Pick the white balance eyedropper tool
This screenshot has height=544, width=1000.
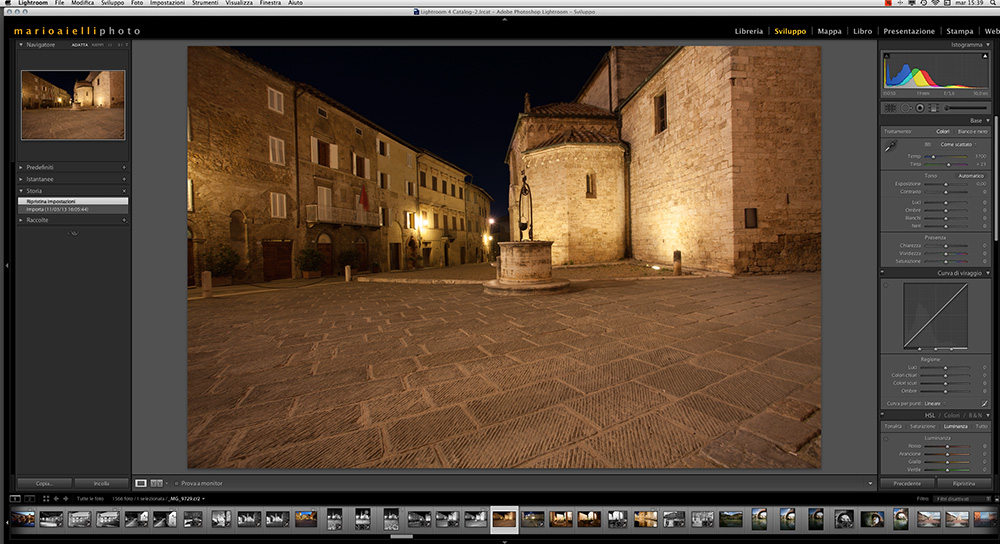point(889,146)
